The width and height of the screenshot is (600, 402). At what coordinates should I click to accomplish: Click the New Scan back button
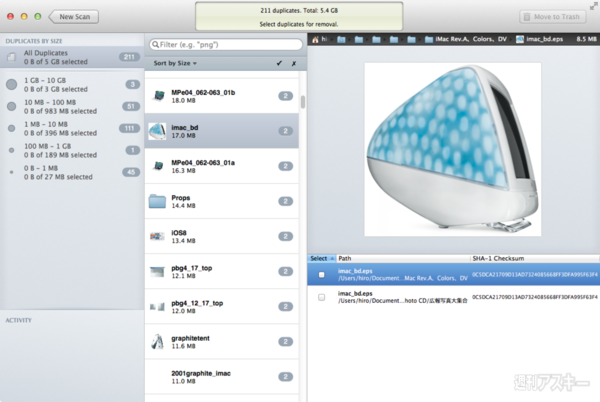pos(74,17)
